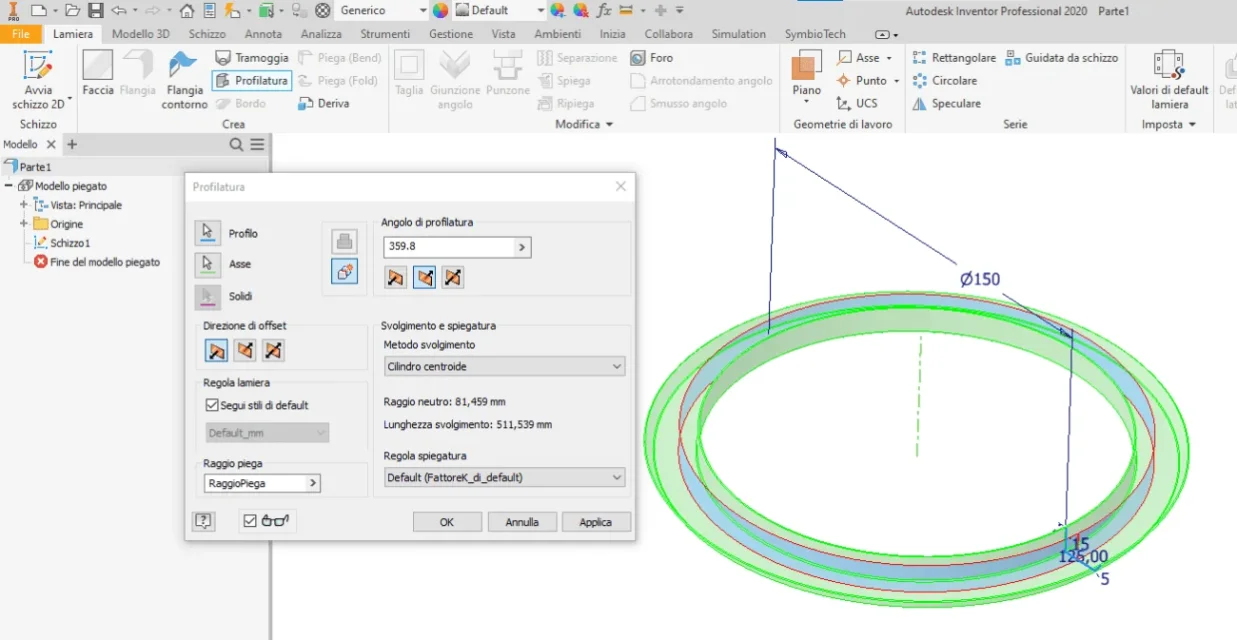Click OK in Profilatura dialog
Screen dimensions: 1237x640
coord(447,522)
